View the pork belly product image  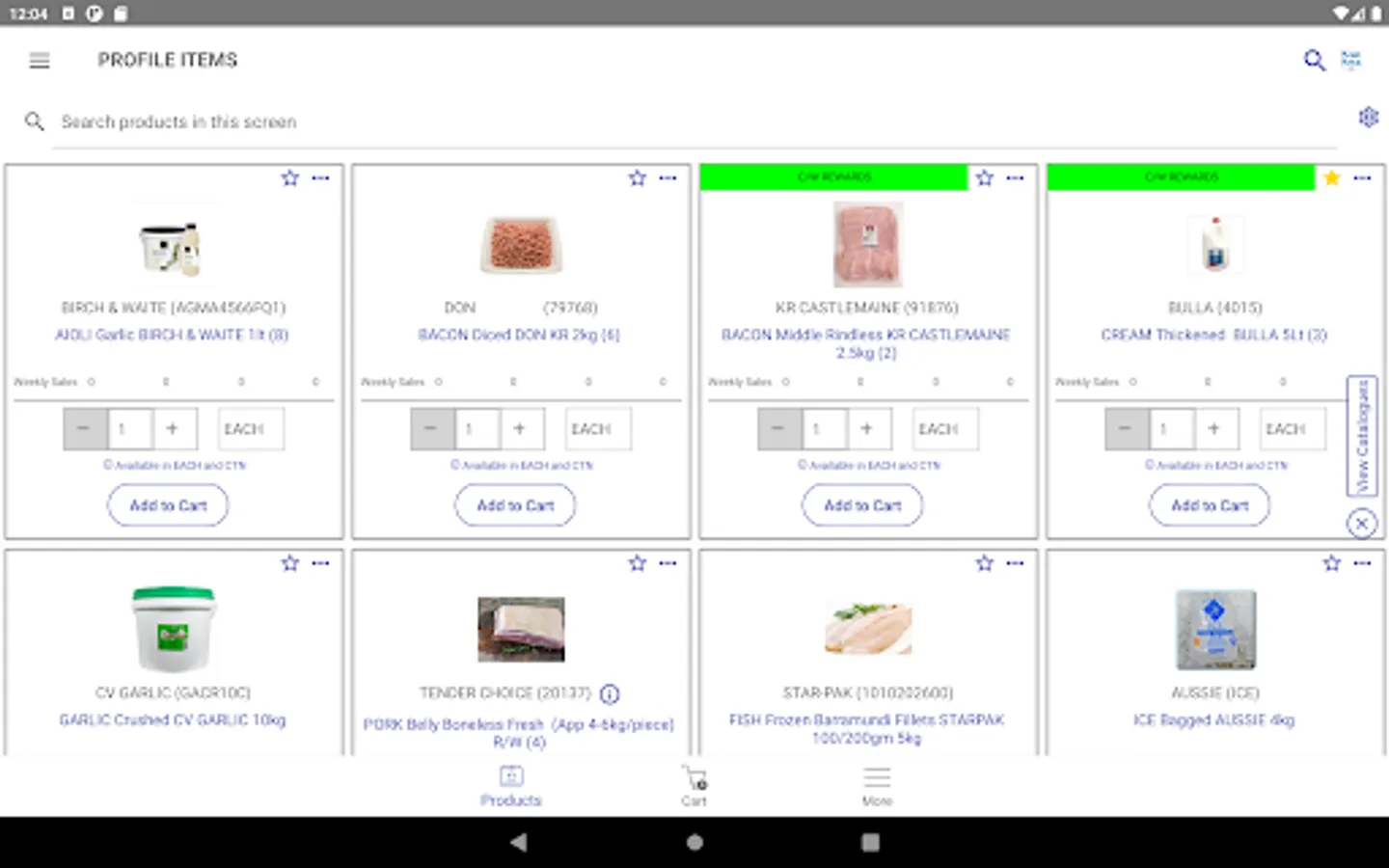pos(521,630)
